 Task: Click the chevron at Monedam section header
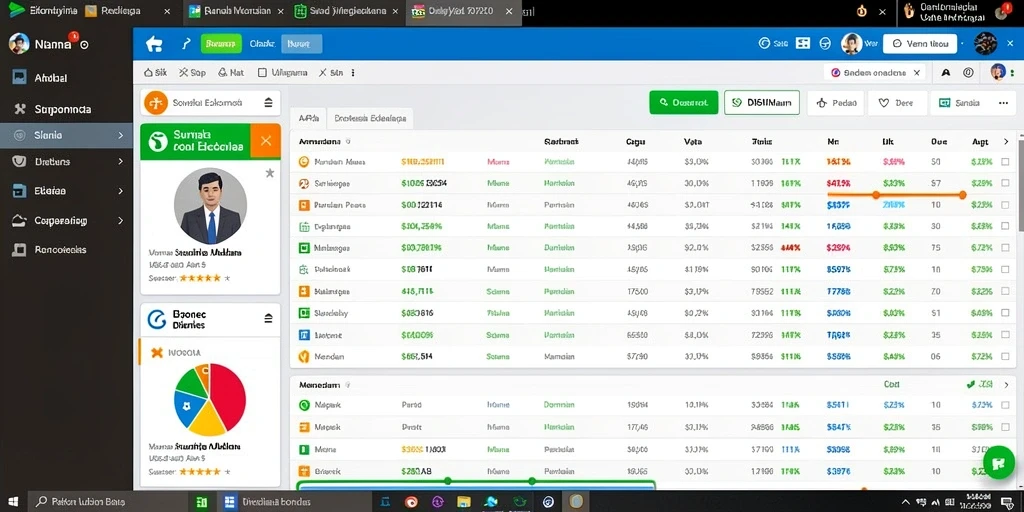(x=1006, y=385)
